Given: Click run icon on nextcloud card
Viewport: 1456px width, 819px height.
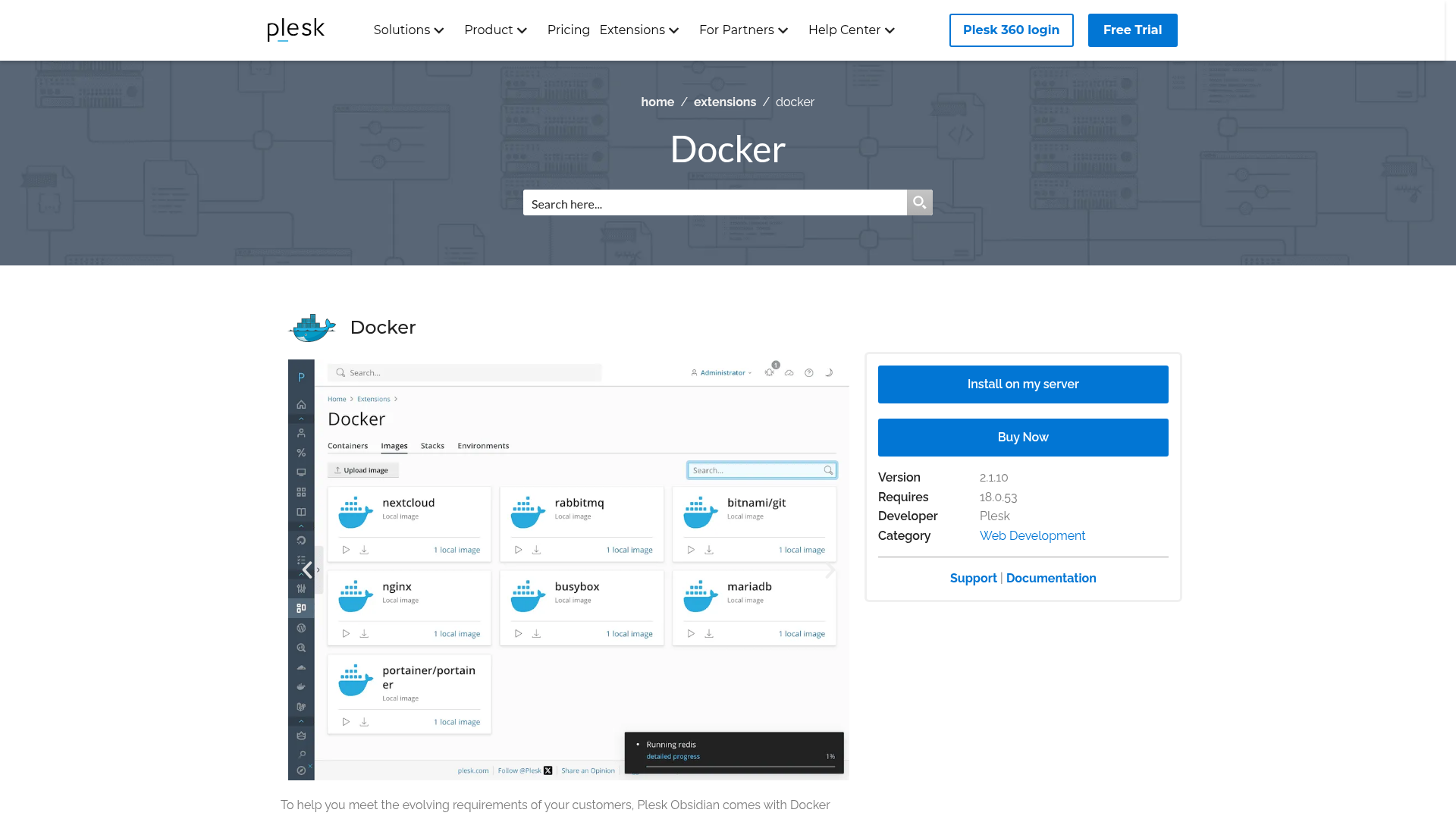Looking at the screenshot, I should (x=346, y=550).
